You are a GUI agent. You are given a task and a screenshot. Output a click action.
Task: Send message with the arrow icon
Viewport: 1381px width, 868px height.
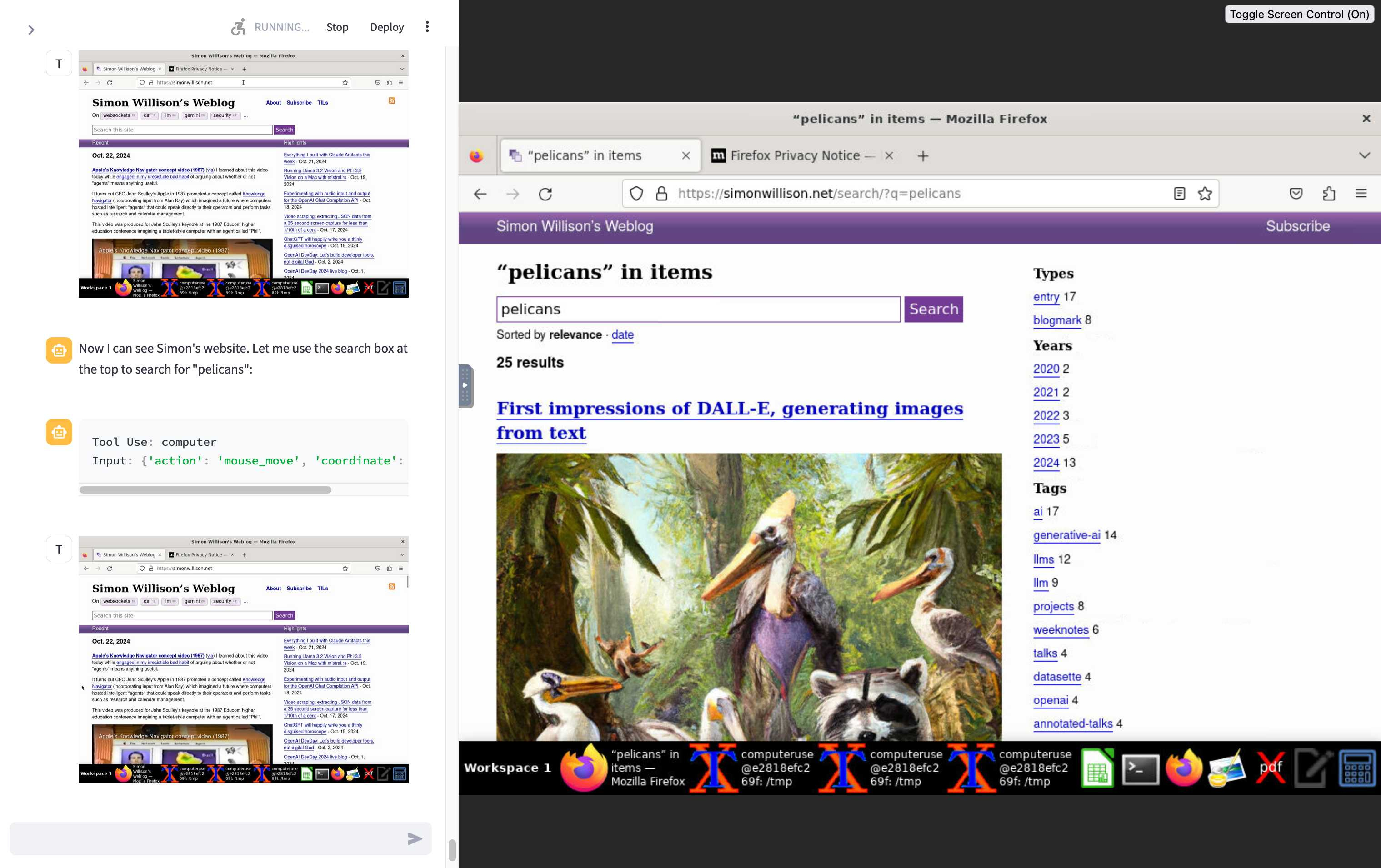415,839
